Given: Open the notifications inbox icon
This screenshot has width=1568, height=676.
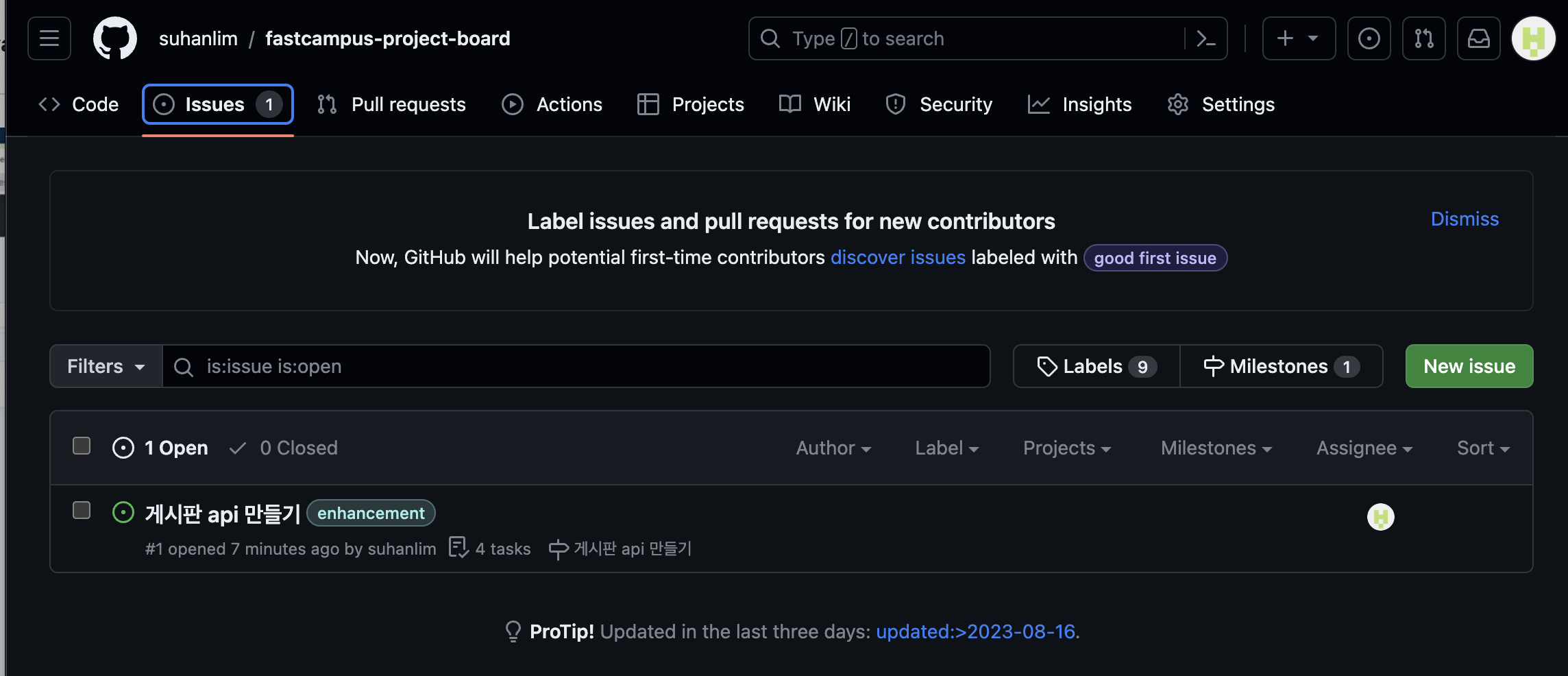Looking at the screenshot, I should pos(1478,38).
